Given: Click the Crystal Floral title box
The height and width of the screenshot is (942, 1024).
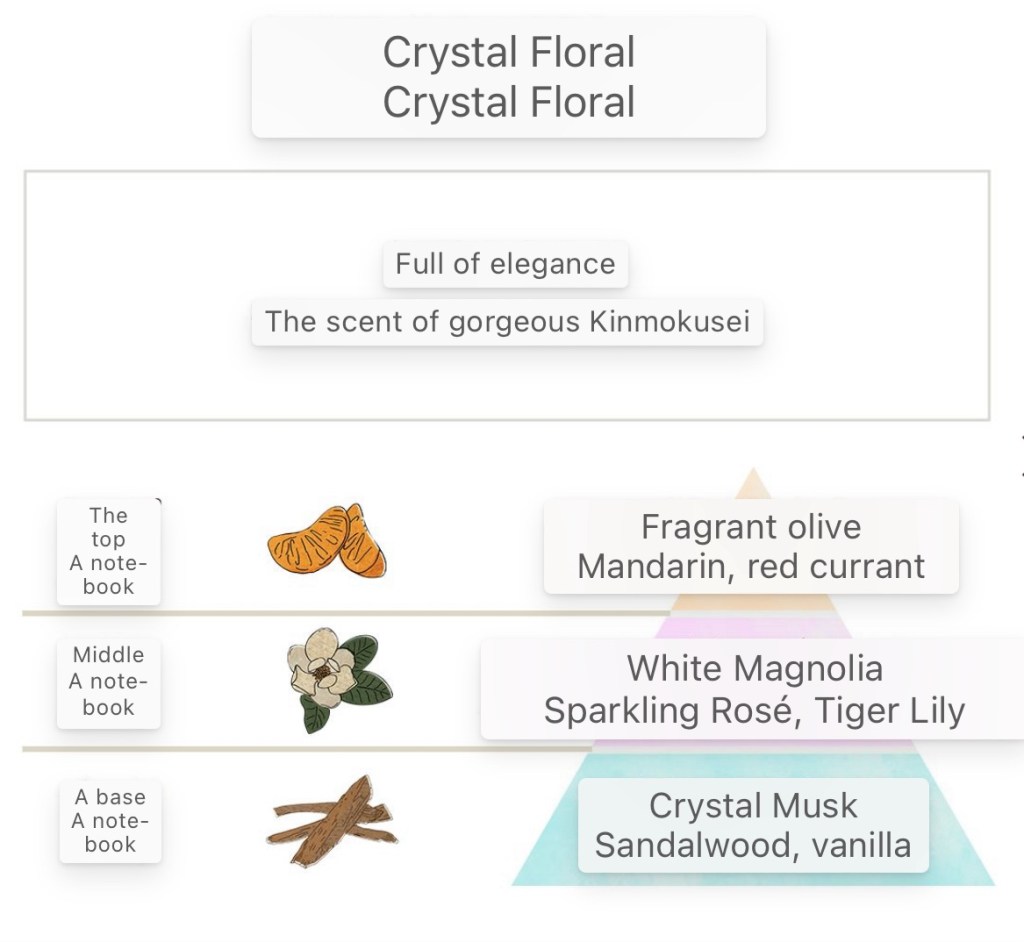Looking at the screenshot, I should (x=508, y=77).
